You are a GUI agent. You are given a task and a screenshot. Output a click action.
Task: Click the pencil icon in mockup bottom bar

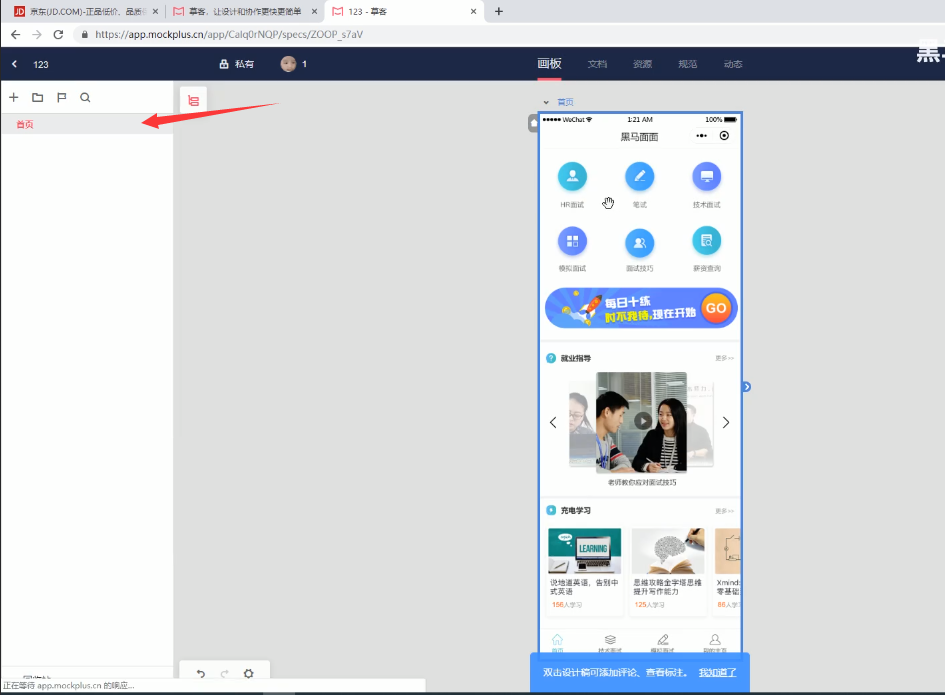coord(662,640)
